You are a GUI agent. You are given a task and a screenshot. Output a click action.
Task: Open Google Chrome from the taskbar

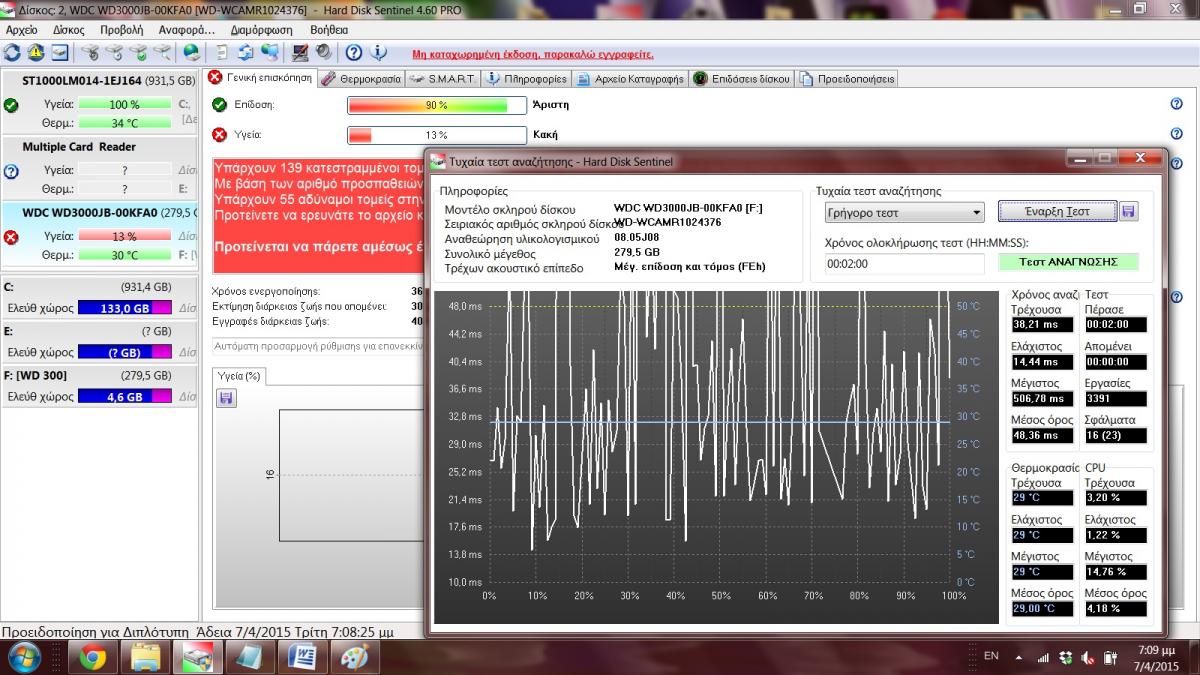(93, 657)
